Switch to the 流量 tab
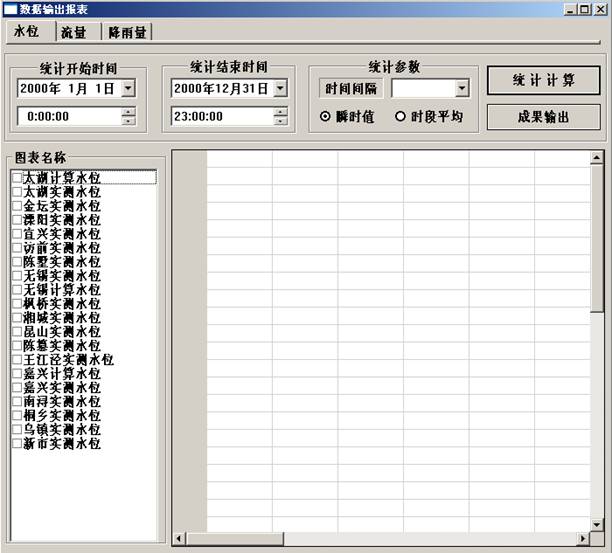This screenshot has width=612, height=553. pyautogui.click(x=73, y=32)
